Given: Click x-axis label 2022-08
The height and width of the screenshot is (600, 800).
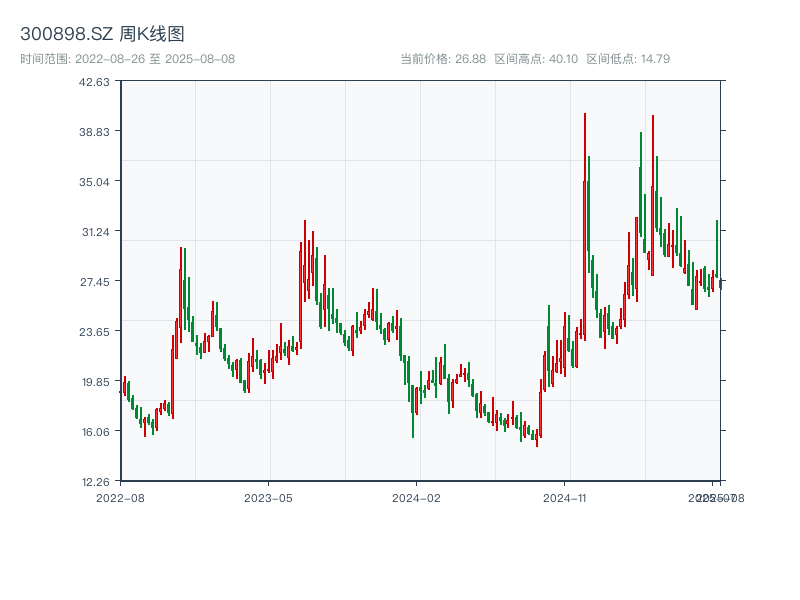Looking at the screenshot, I should click(x=120, y=498).
